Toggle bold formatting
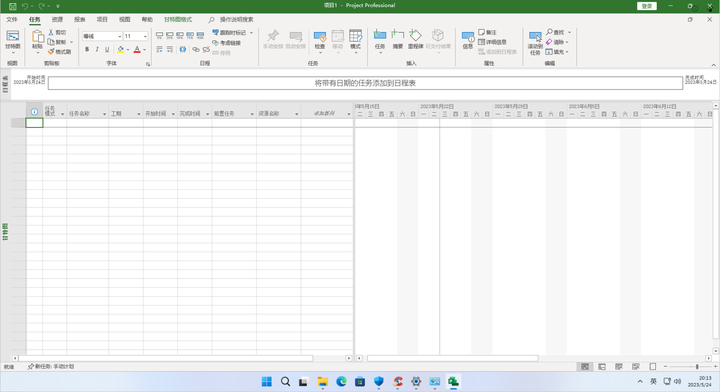This screenshot has height=392, width=720. pos(87,49)
